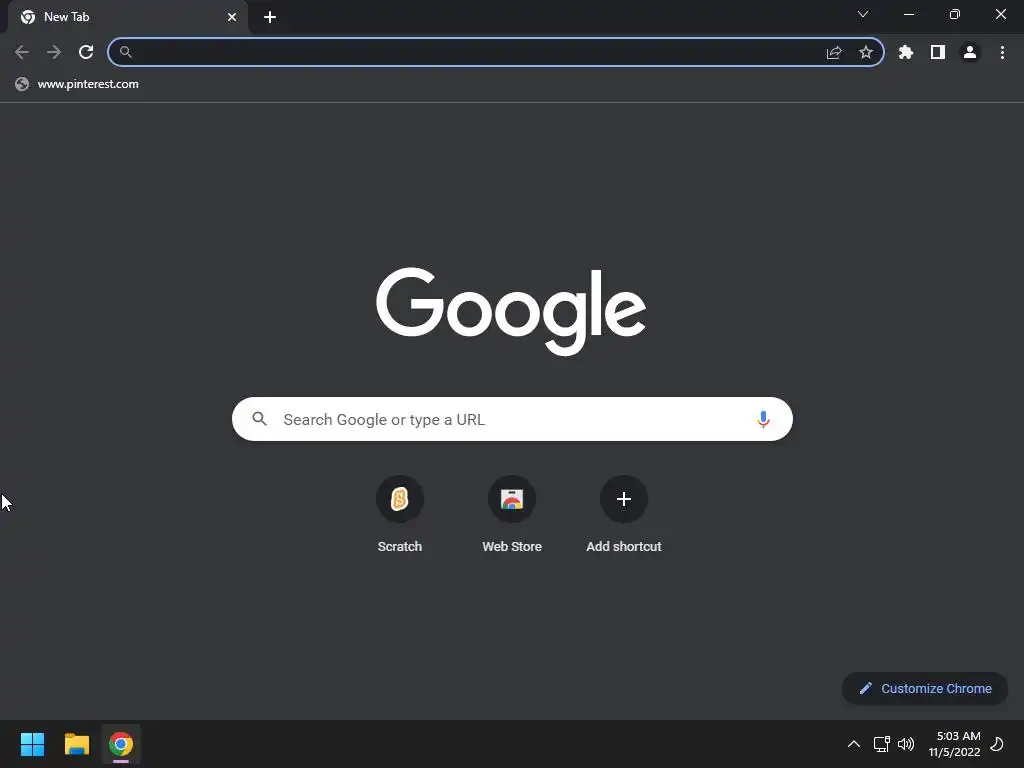The width and height of the screenshot is (1024, 768).
Task: Show hidden system tray icons
Action: [854, 744]
